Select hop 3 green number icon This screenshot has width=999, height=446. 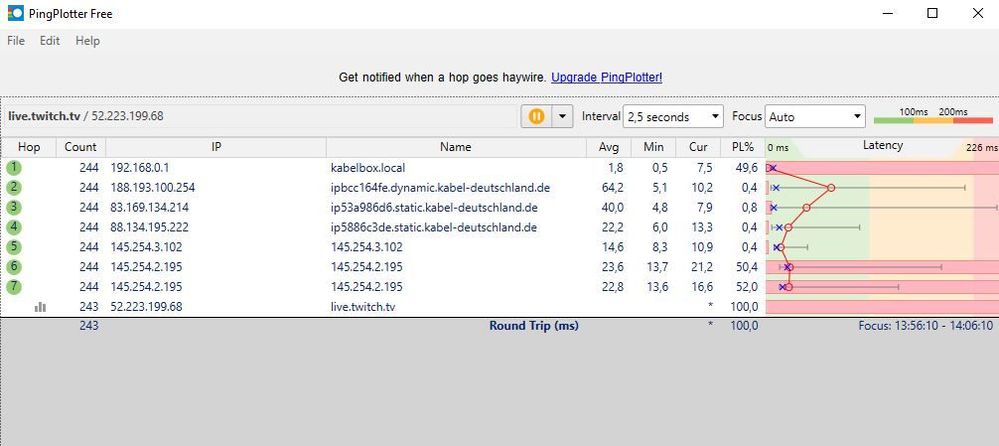click(x=14, y=208)
